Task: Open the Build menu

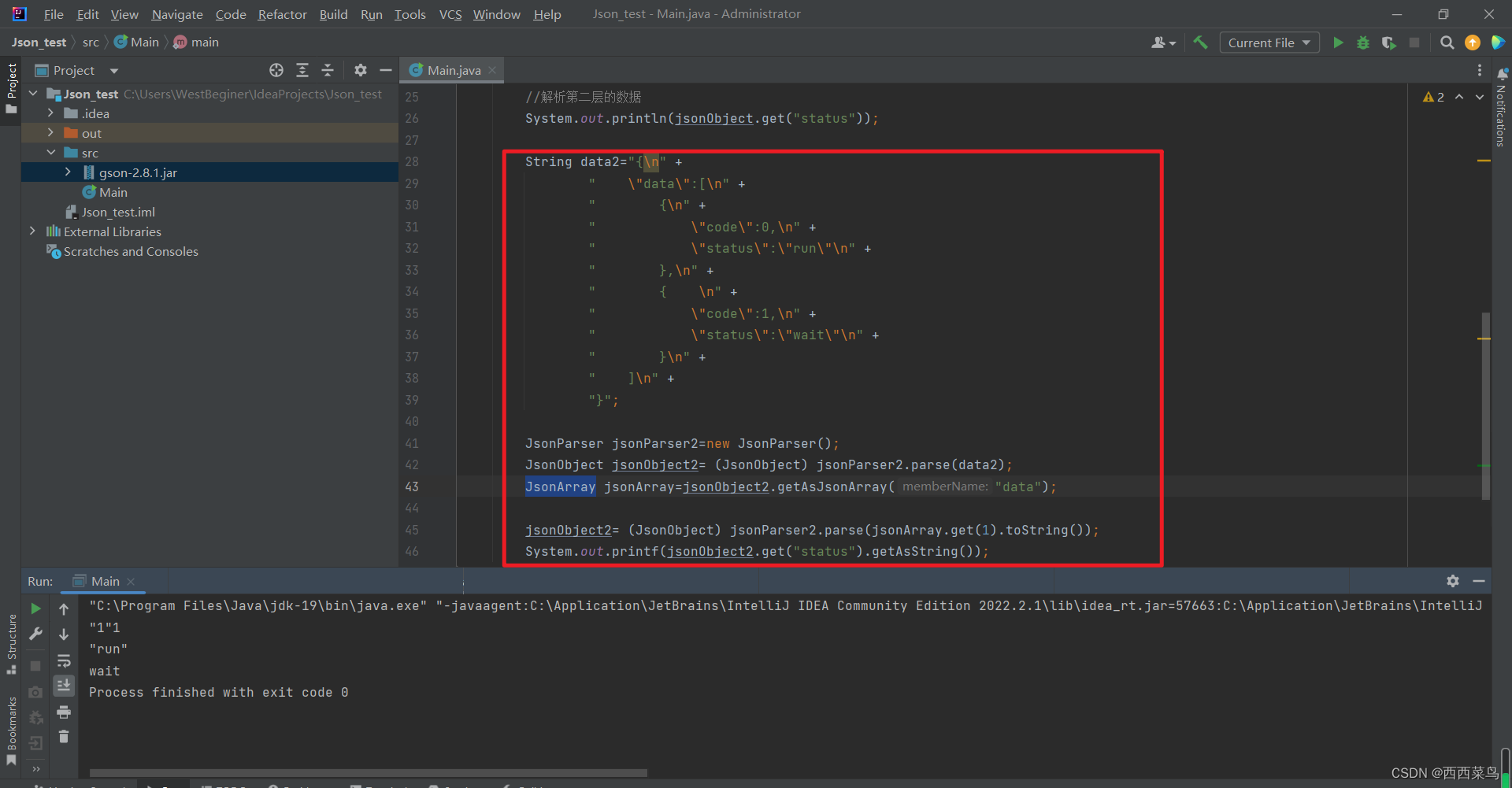Action: click(333, 14)
